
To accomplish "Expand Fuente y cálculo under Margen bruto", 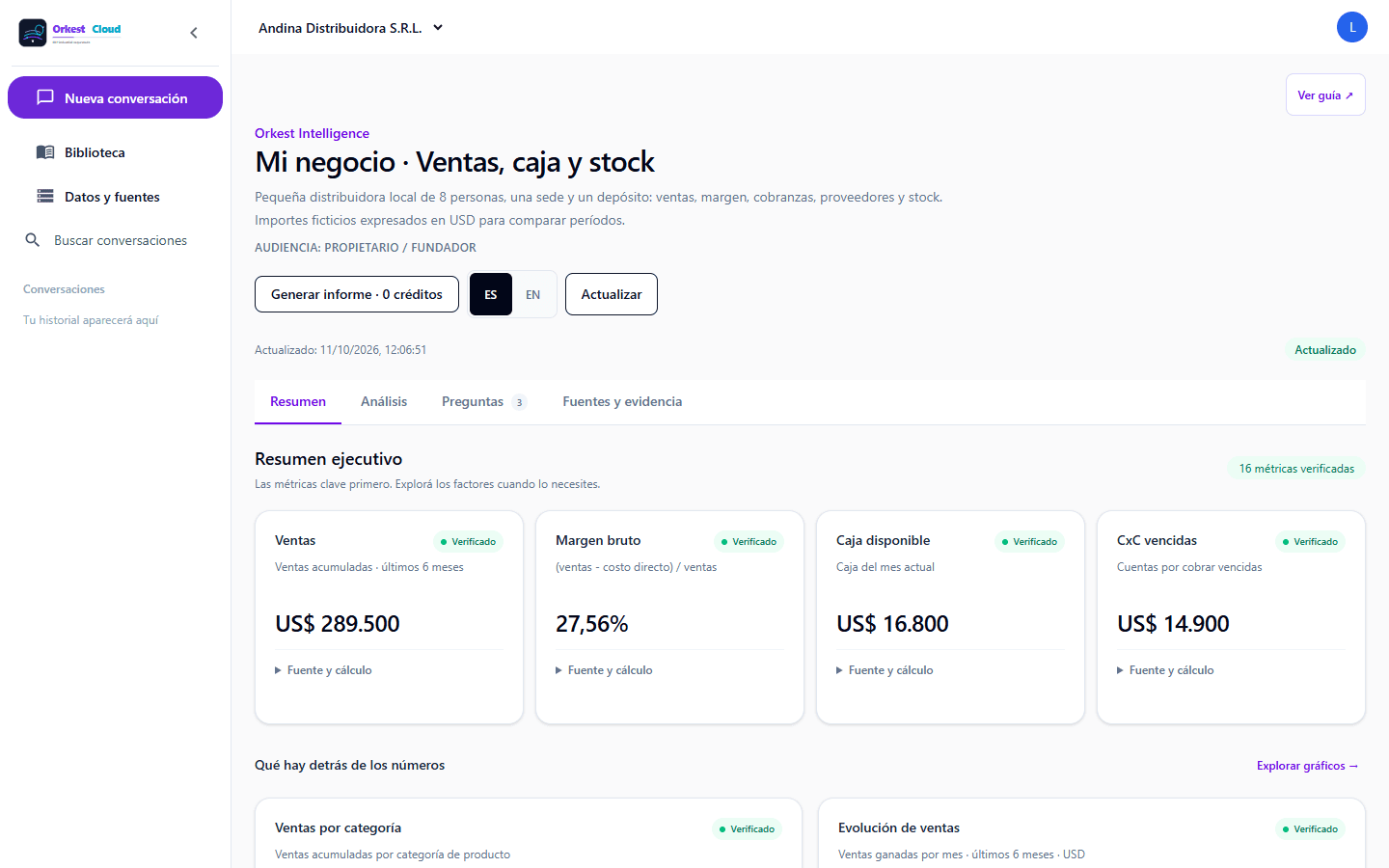I will tap(604, 670).
